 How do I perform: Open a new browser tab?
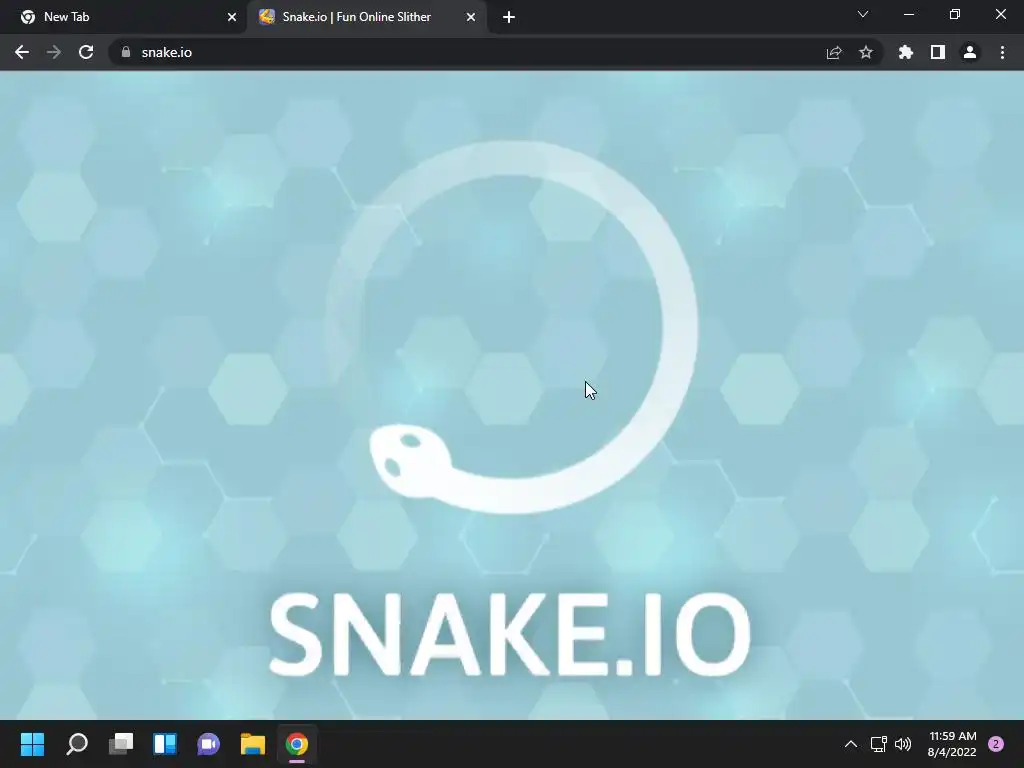click(x=509, y=17)
